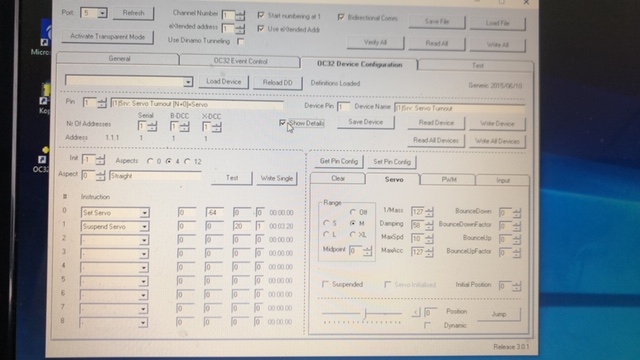Open the Port dropdown
The width and height of the screenshot is (640, 360).
tap(102, 13)
